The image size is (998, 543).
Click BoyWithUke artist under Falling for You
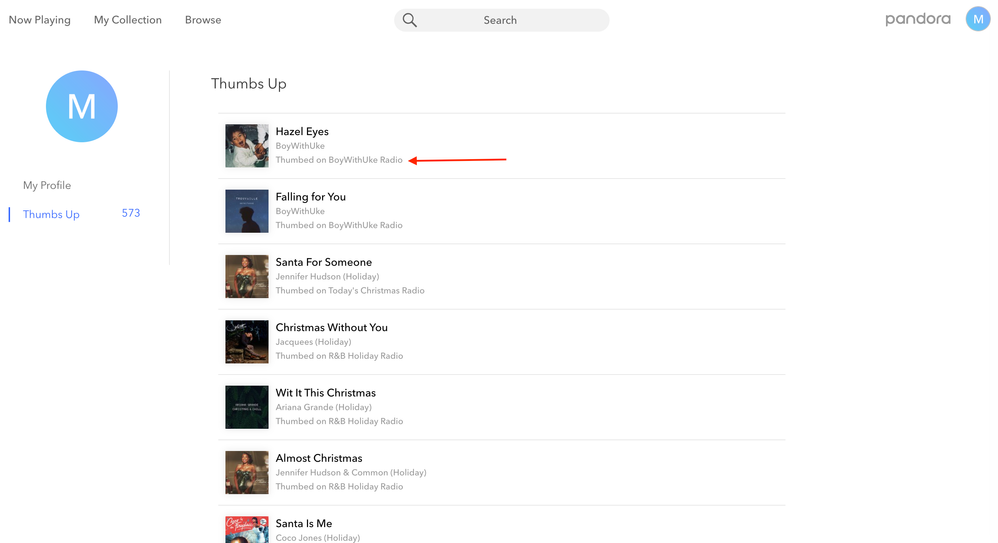coord(300,211)
